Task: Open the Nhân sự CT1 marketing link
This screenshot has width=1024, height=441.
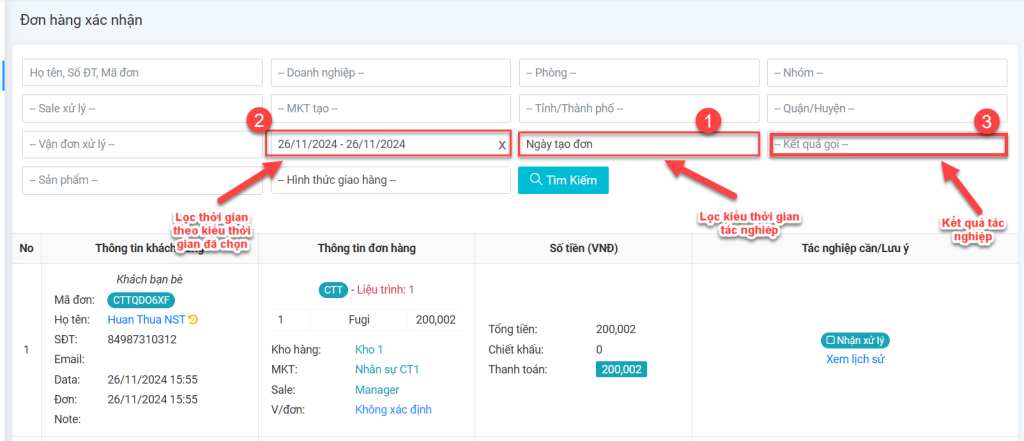Action: (387, 370)
